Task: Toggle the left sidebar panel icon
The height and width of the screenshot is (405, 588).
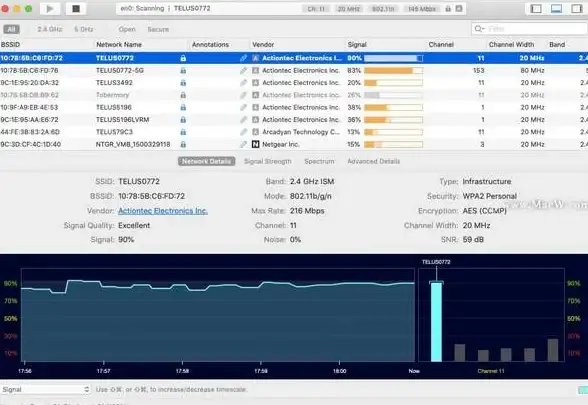Action: pos(536,9)
